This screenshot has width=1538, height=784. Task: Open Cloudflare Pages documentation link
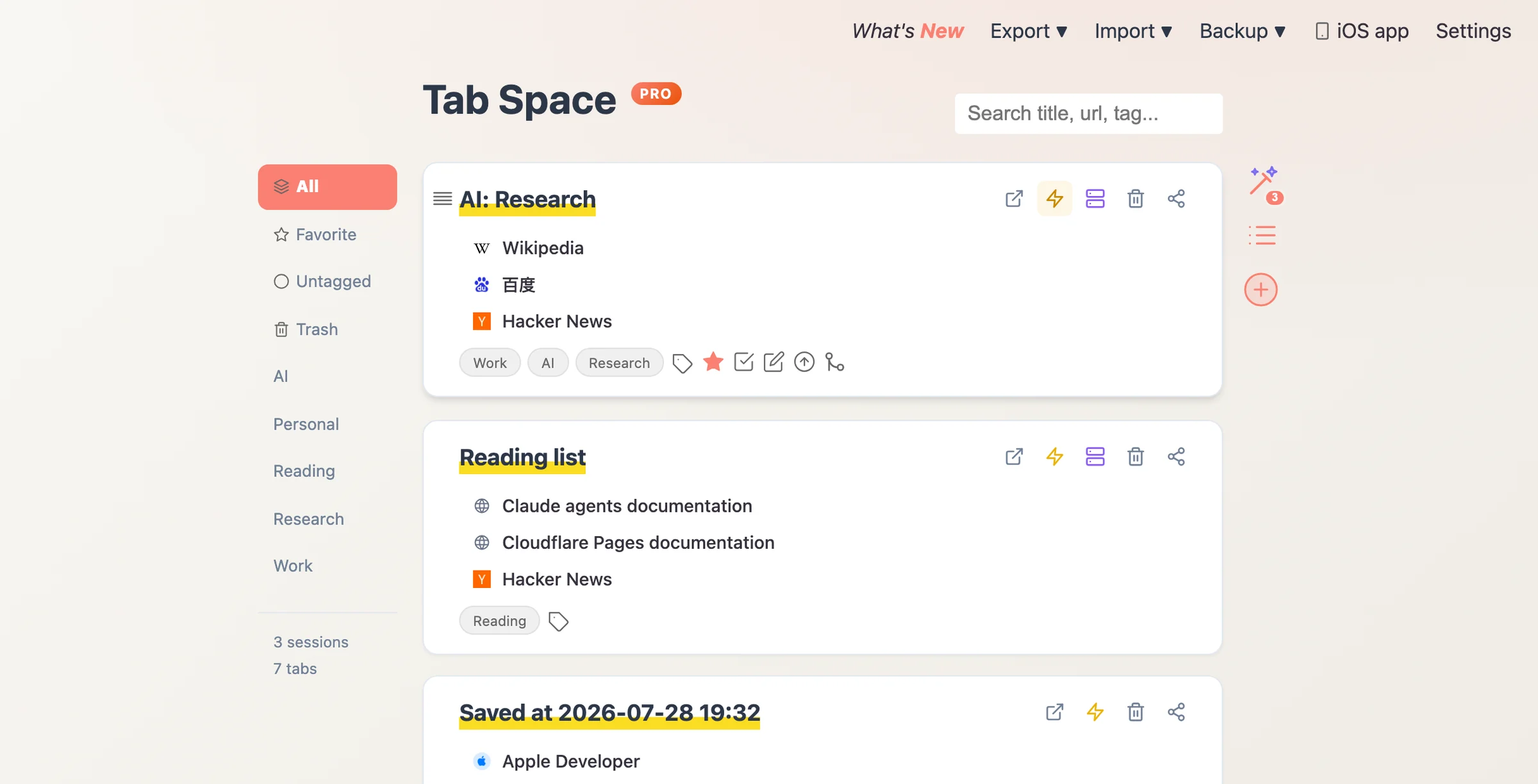[x=638, y=543]
